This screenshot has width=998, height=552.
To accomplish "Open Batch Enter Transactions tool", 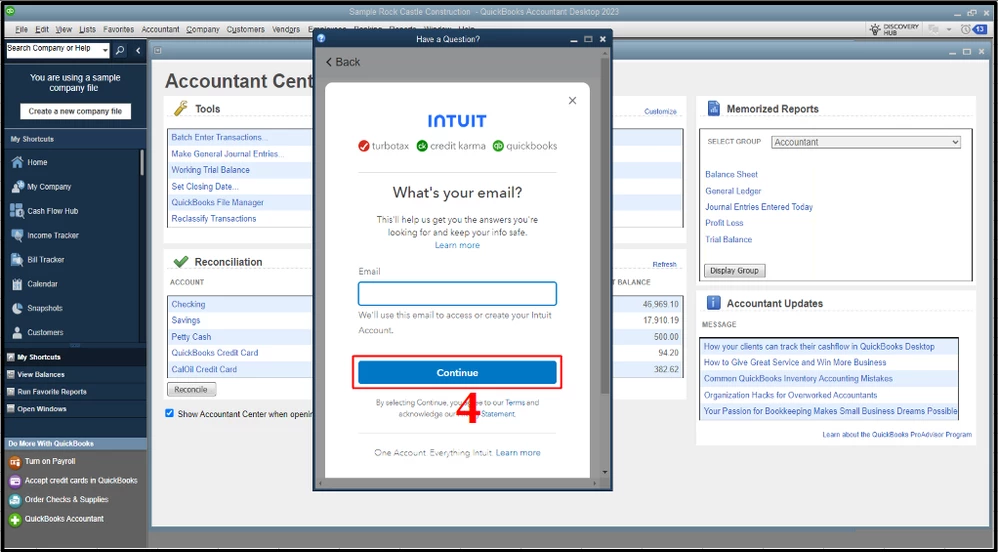I will (220, 138).
